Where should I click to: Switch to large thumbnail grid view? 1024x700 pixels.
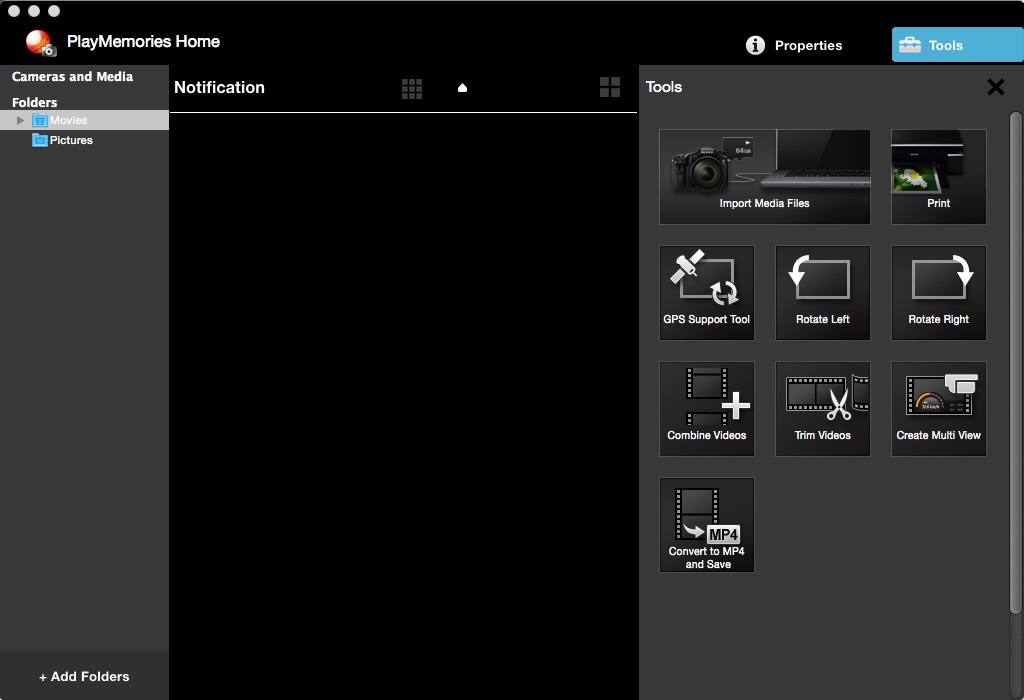click(610, 87)
